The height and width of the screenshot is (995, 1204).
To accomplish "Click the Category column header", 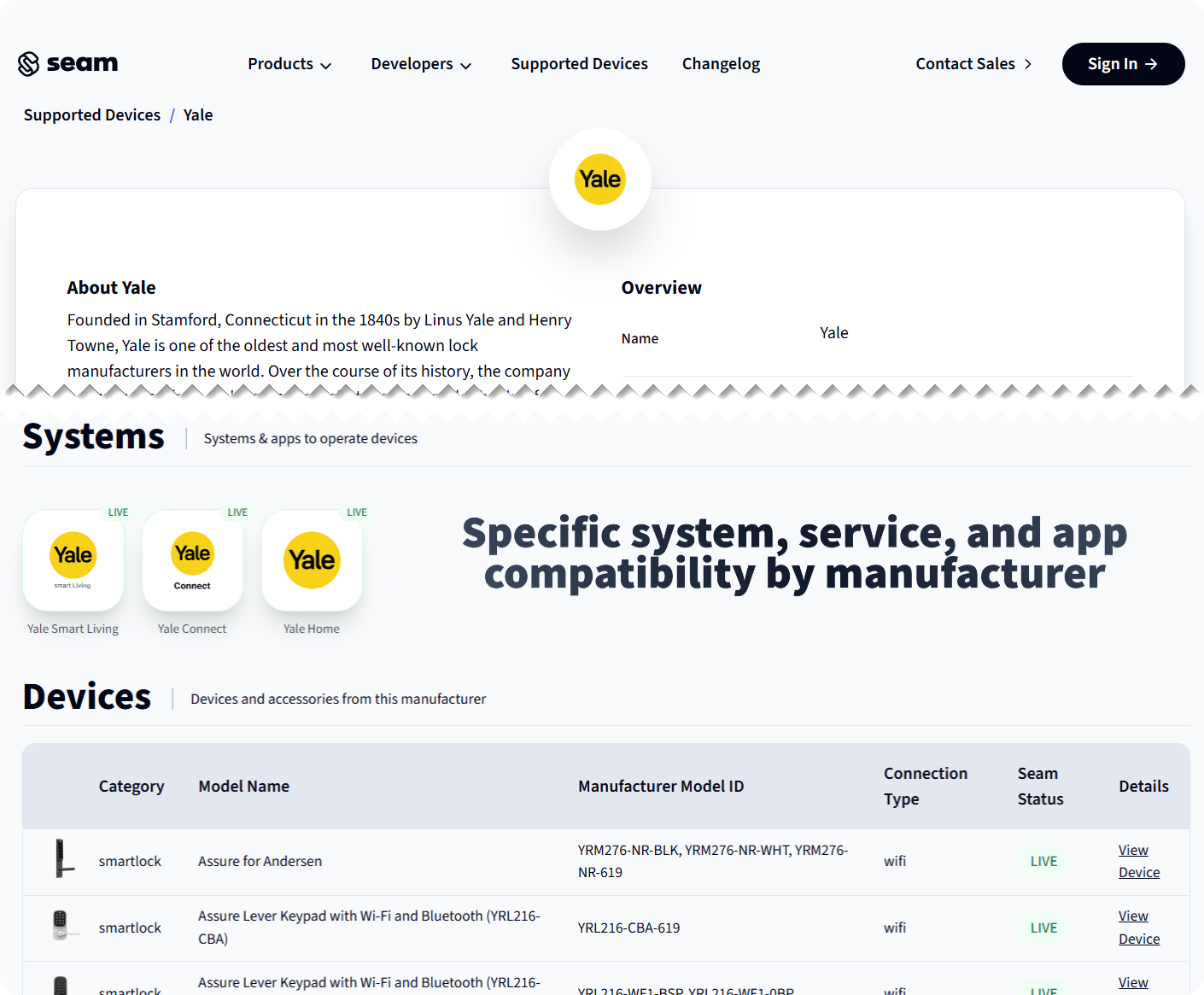I will [x=132, y=787].
